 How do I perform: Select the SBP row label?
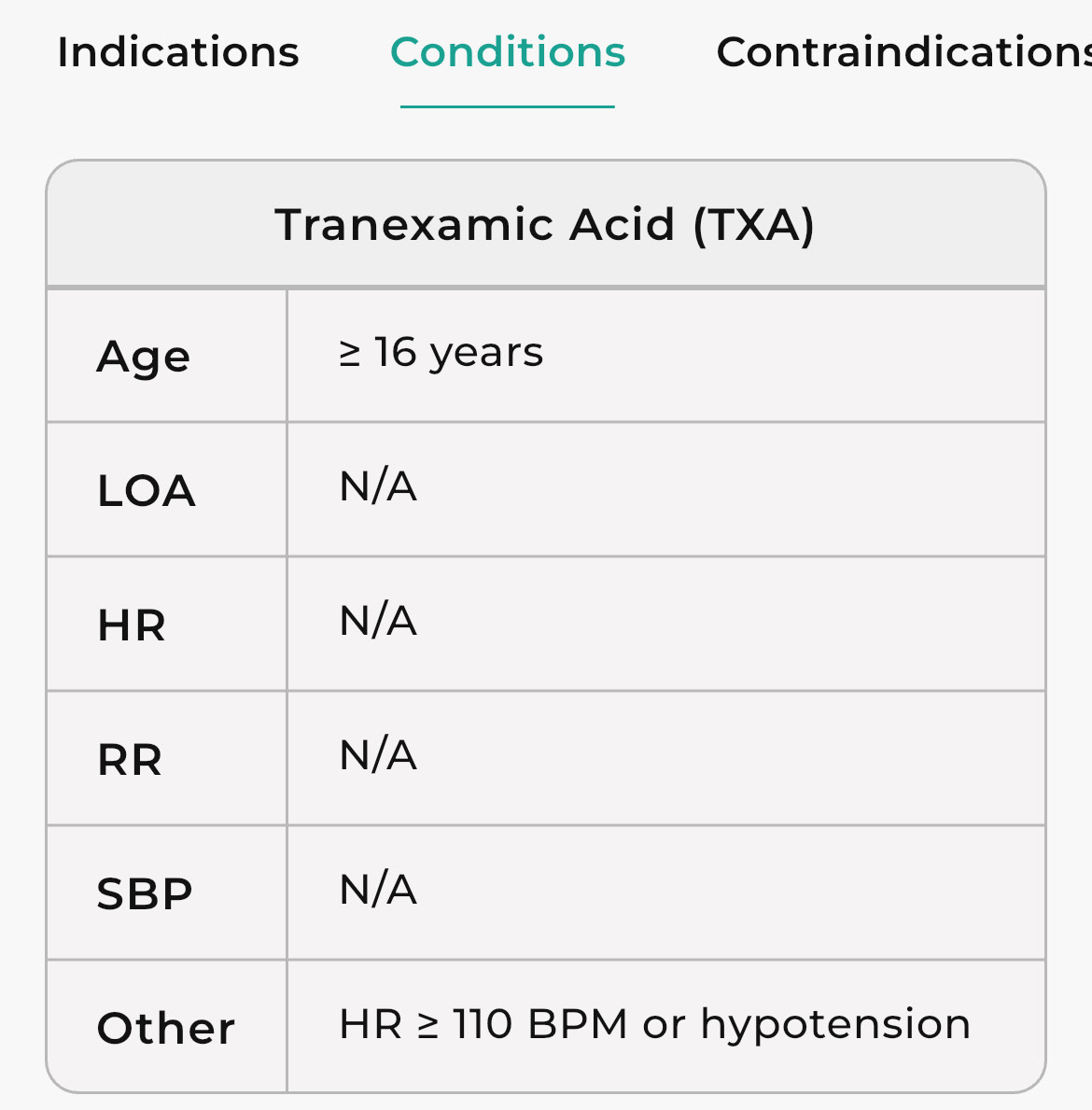pyautogui.click(x=145, y=894)
